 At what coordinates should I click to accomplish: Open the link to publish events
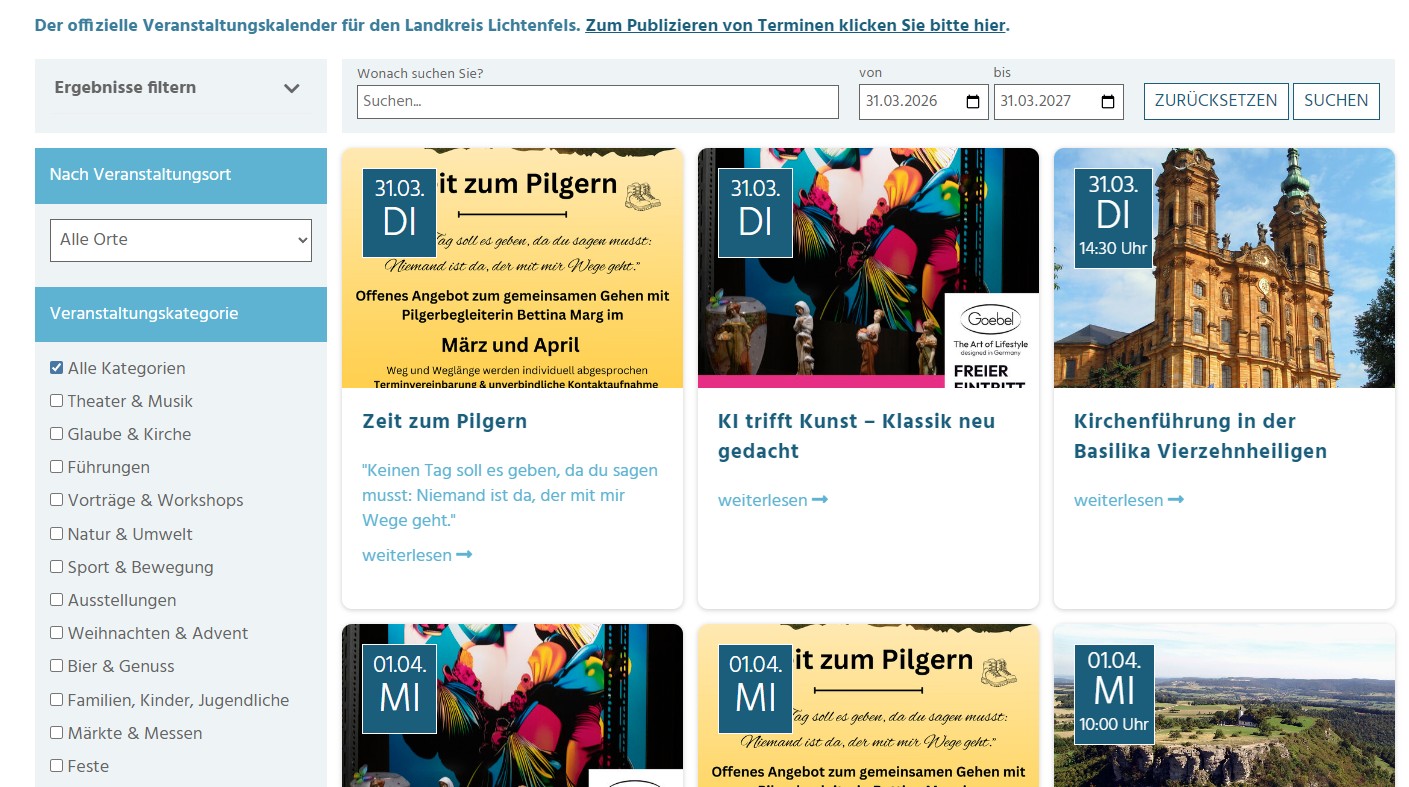point(795,25)
